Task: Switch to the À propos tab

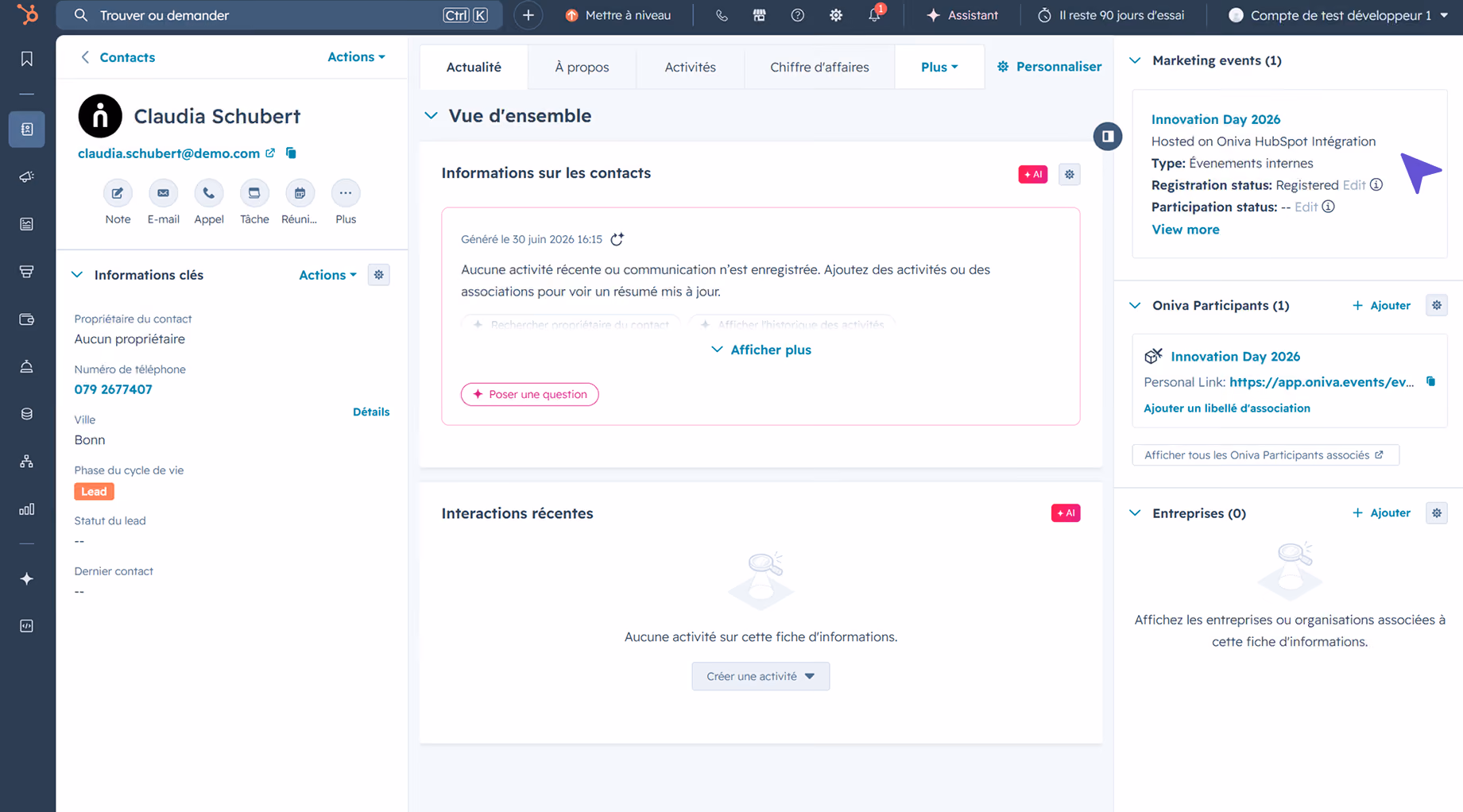Action: click(x=582, y=67)
